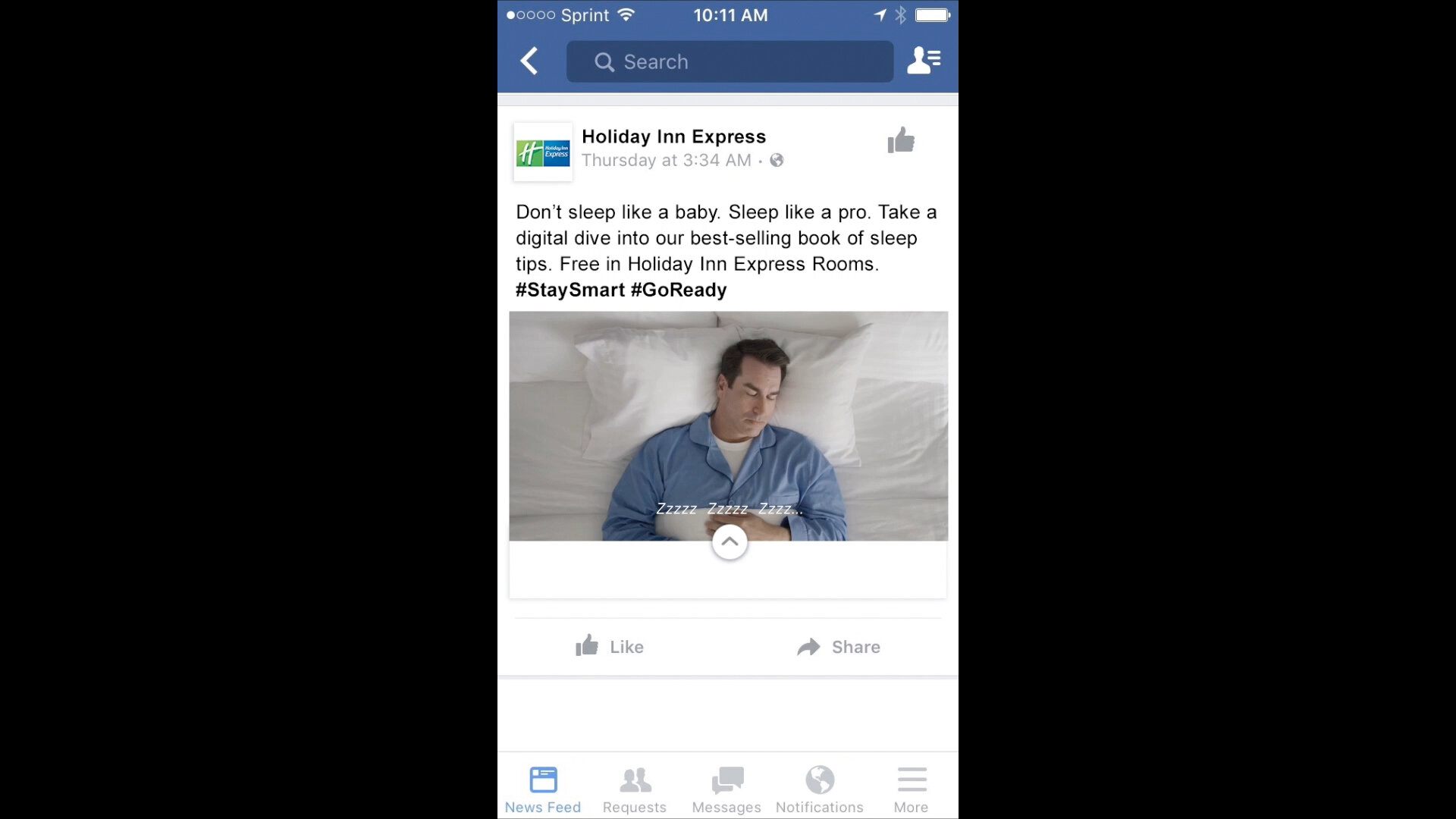The height and width of the screenshot is (819, 1456).
Task: Share the Holiday Inn Express post
Action: (839, 646)
